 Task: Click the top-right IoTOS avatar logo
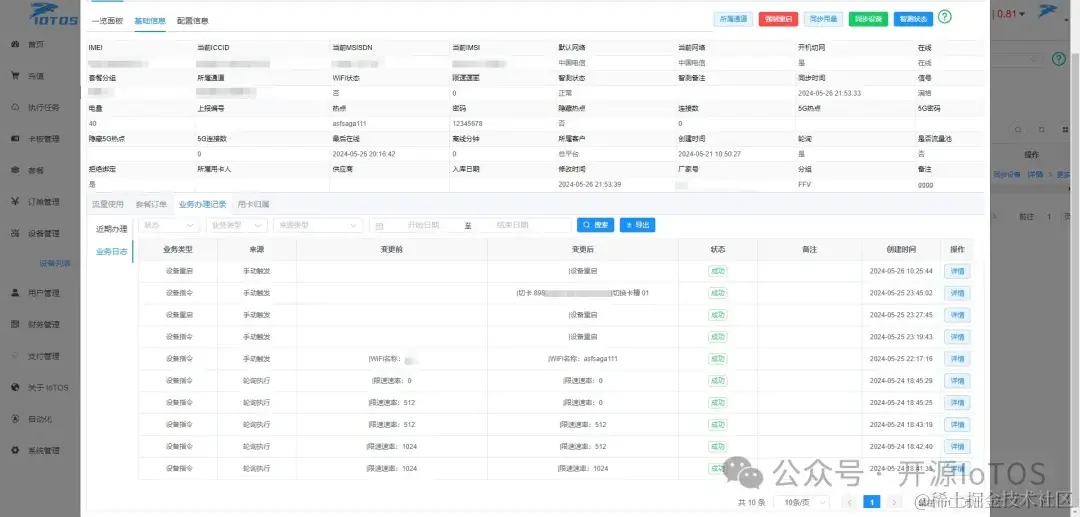tap(1048, 11)
